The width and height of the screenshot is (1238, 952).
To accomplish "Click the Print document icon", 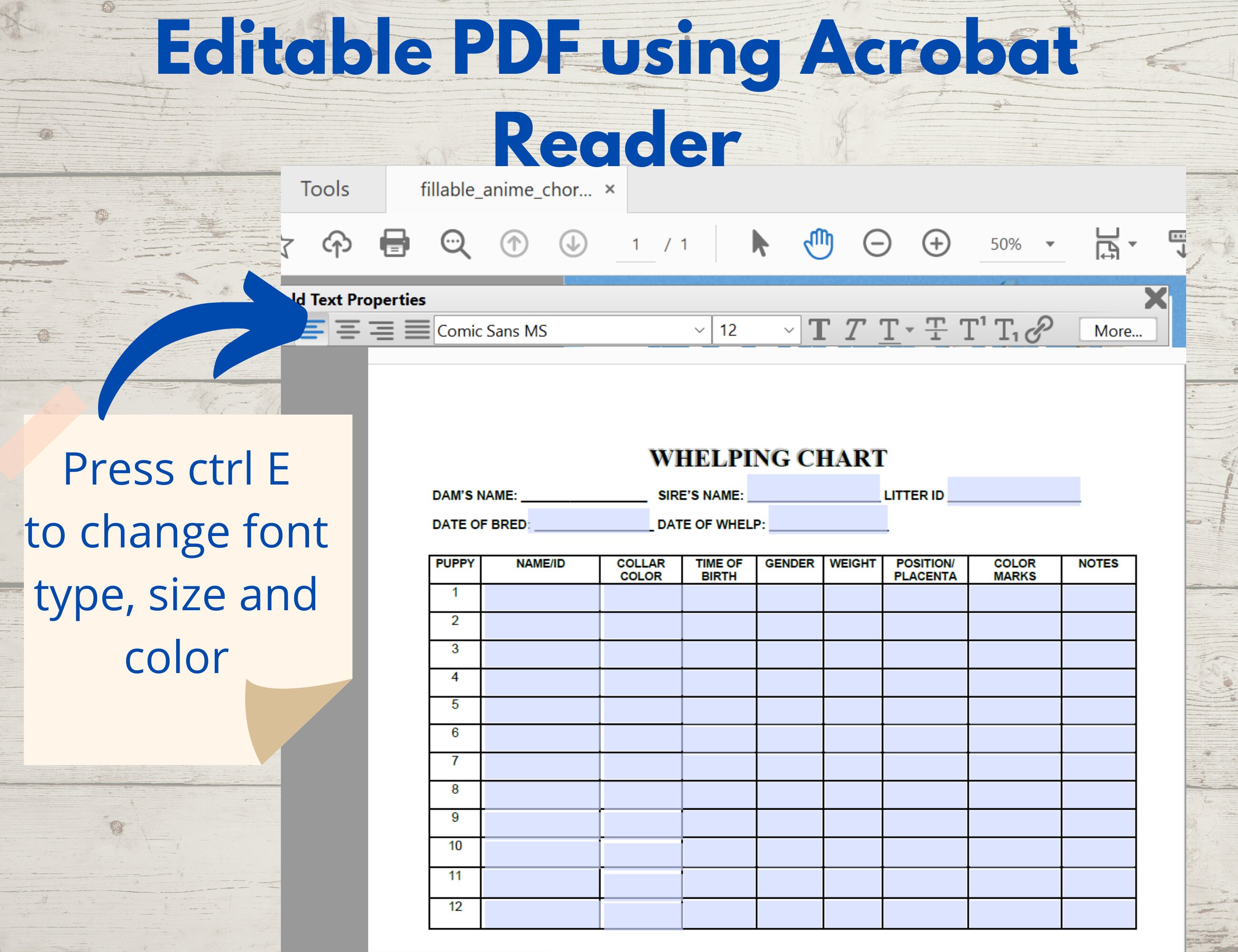I will coord(396,244).
